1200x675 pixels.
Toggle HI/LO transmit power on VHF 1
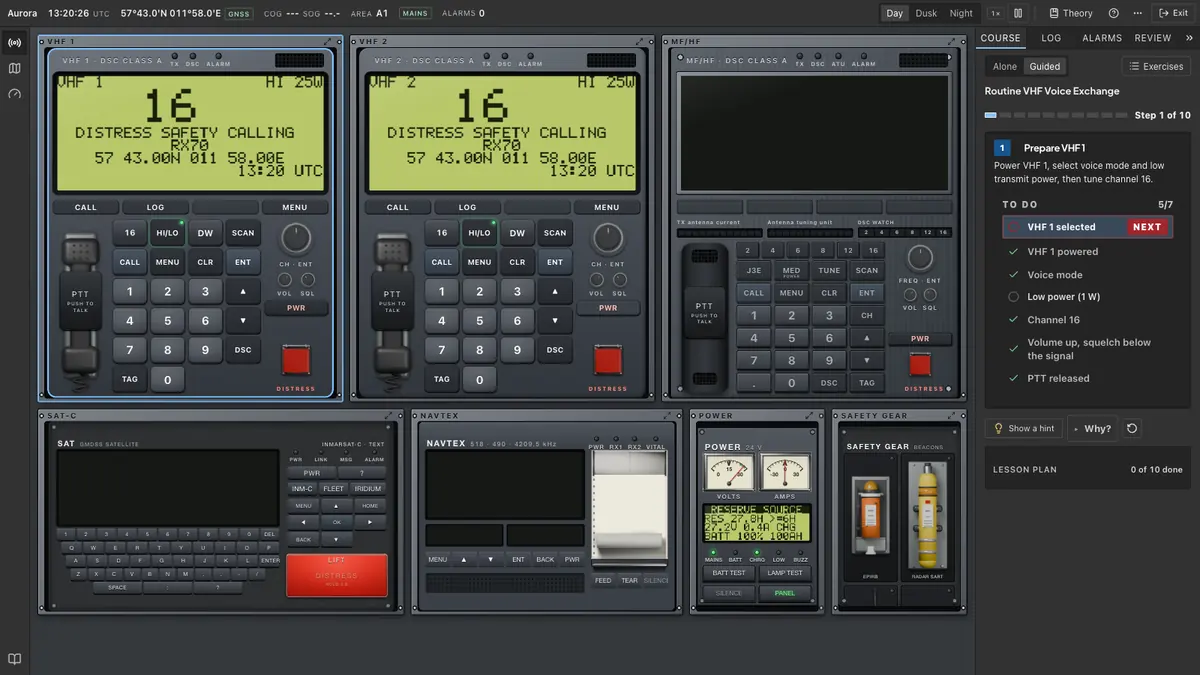167,233
